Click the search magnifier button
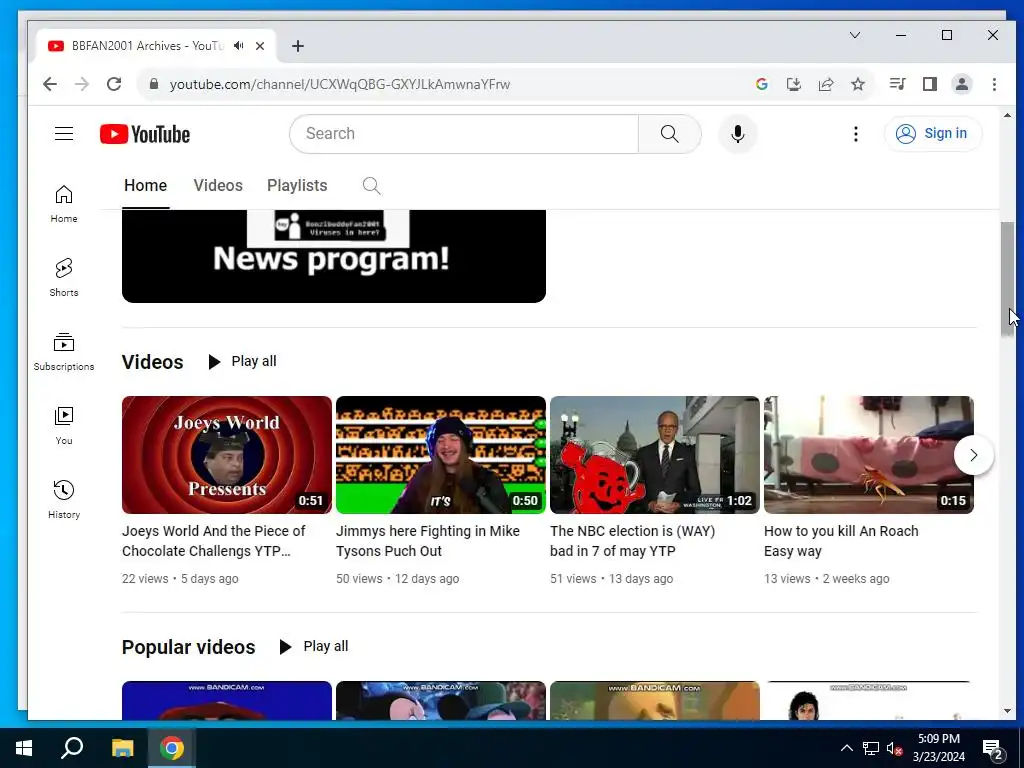The height and width of the screenshot is (768, 1024). click(x=669, y=134)
